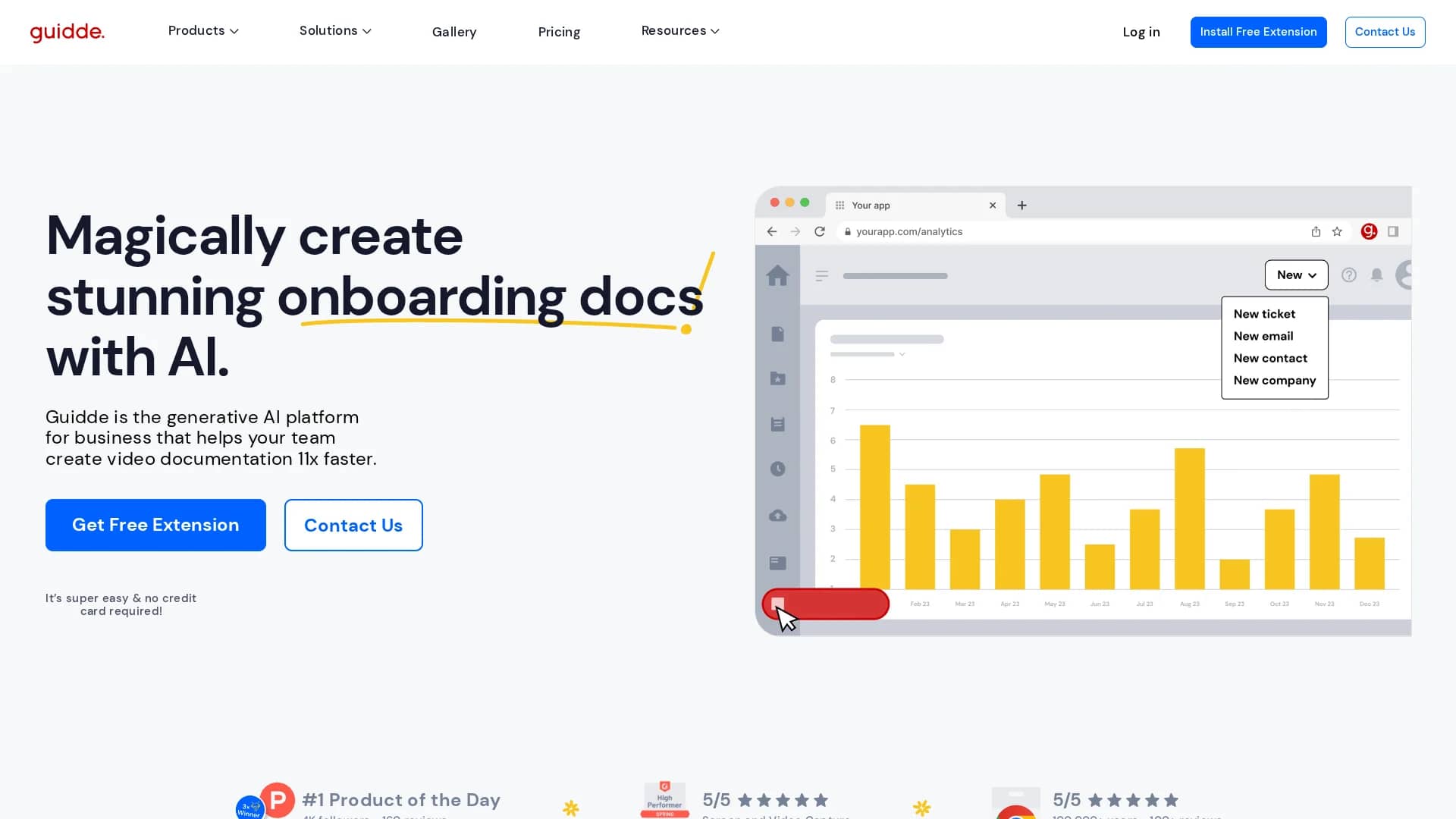Click the red guidde extension icon

point(1369,231)
